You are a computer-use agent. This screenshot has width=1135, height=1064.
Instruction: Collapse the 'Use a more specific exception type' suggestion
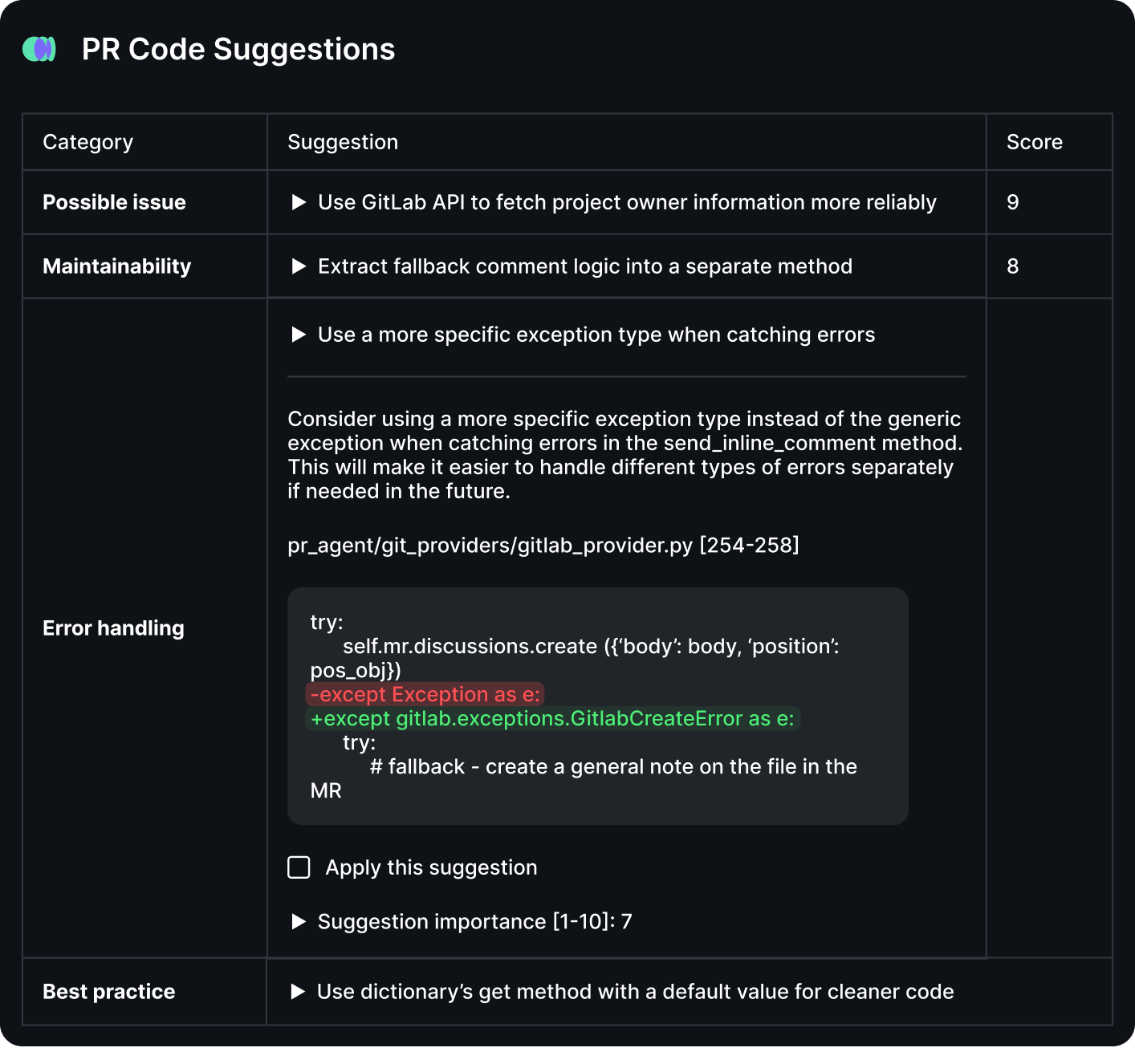[x=299, y=335]
